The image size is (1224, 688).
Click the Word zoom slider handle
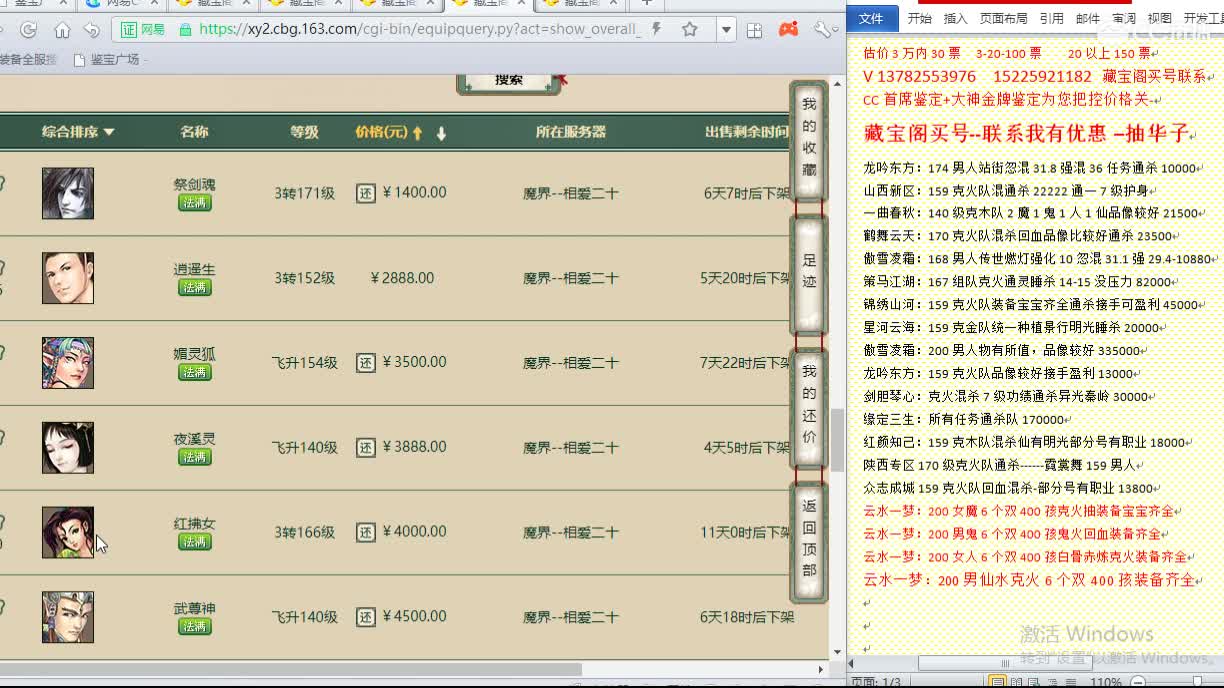coord(1198,681)
